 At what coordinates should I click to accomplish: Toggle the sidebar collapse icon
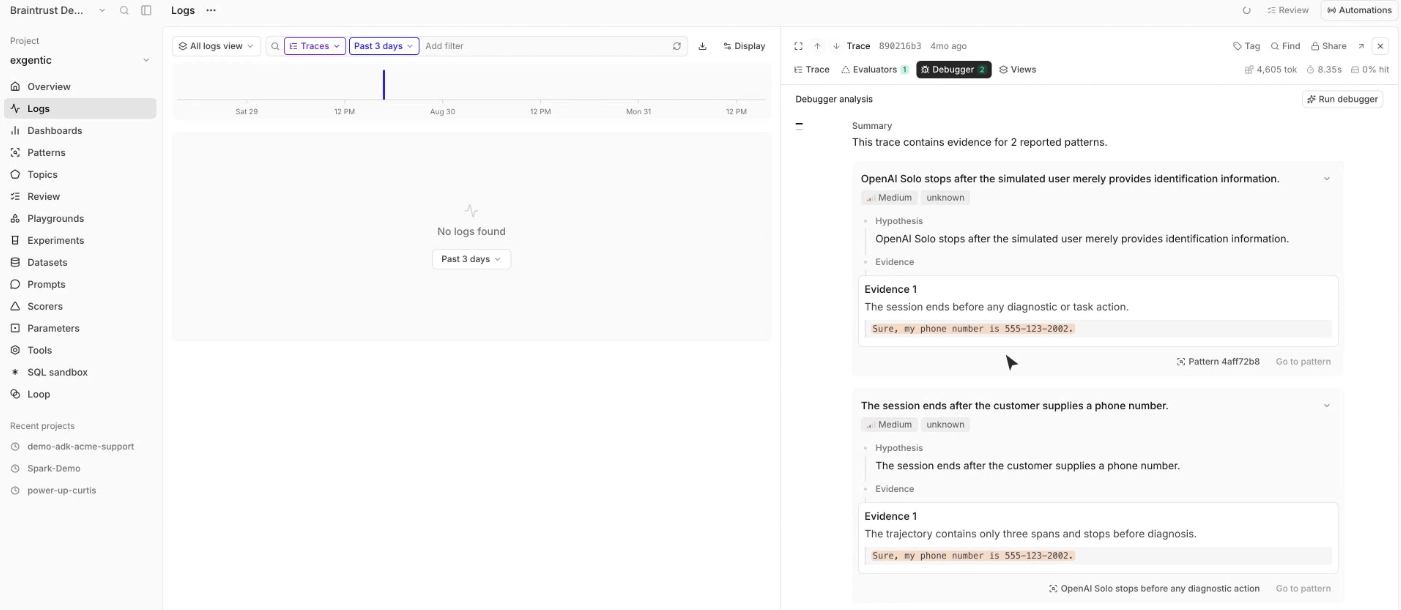click(x=146, y=10)
